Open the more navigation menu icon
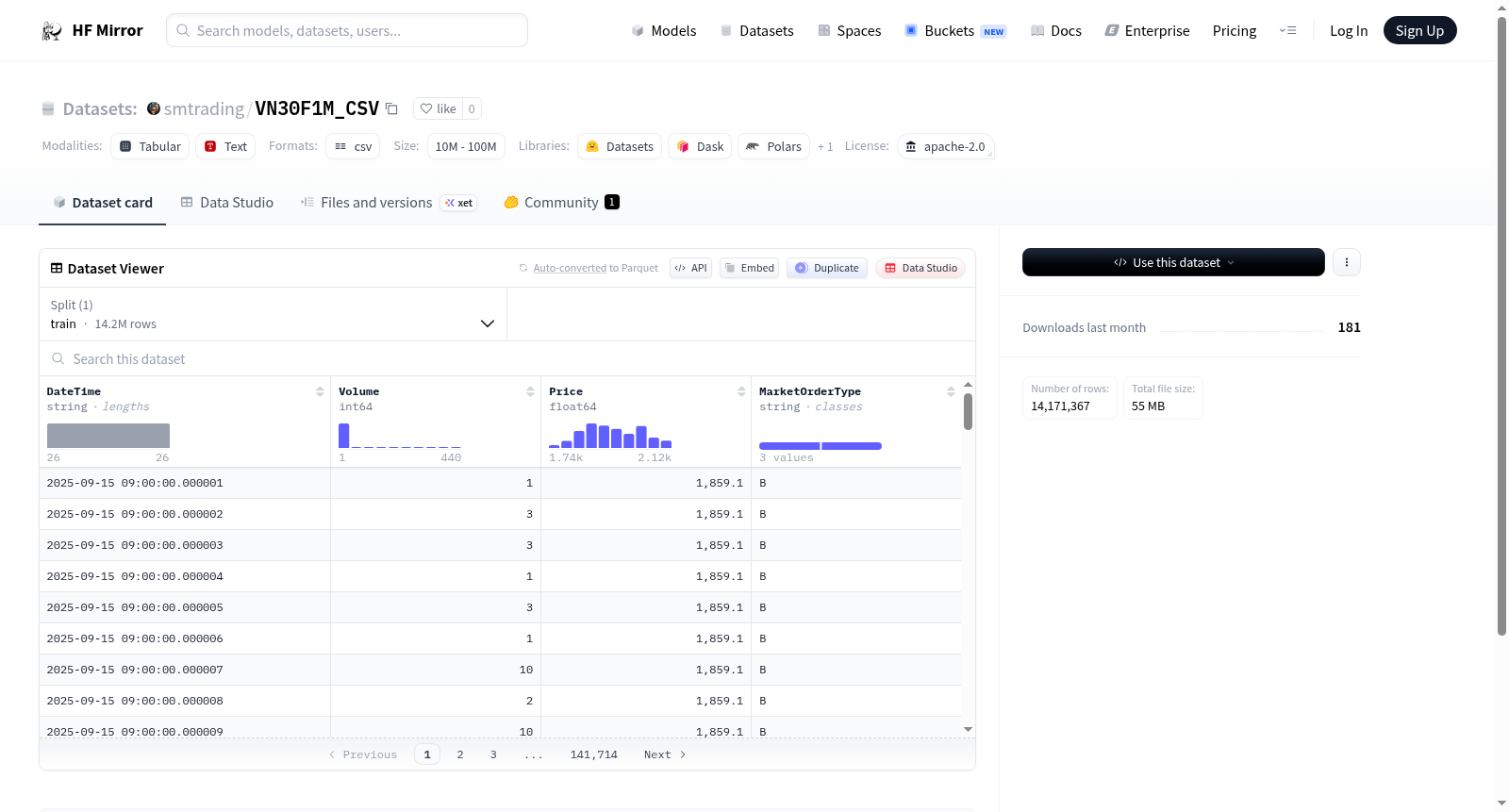The height and width of the screenshot is (812, 1509). (1287, 31)
